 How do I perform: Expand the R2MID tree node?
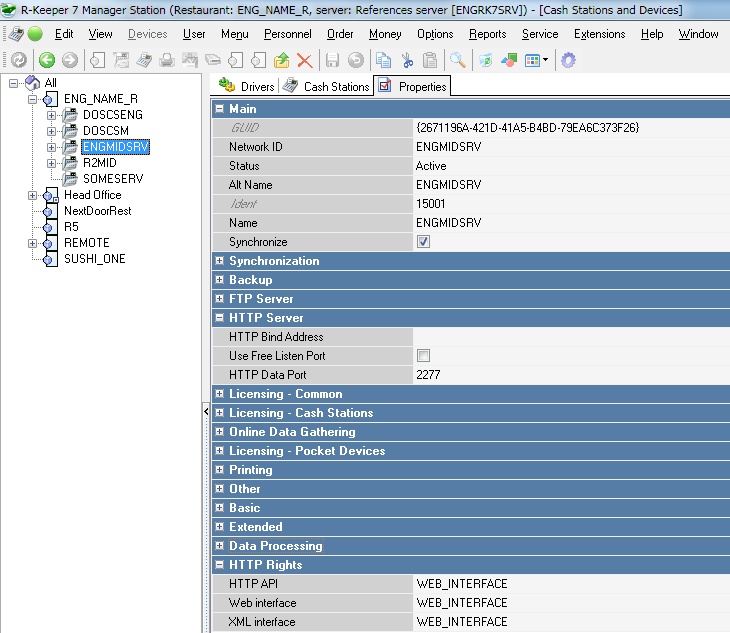pyautogui.click(x=51, y=163)
